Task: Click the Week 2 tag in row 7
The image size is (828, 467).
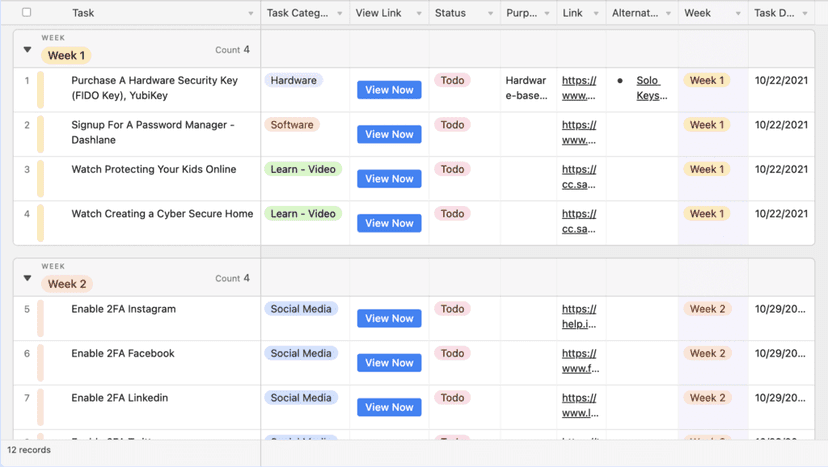Action: pos(707,397)
